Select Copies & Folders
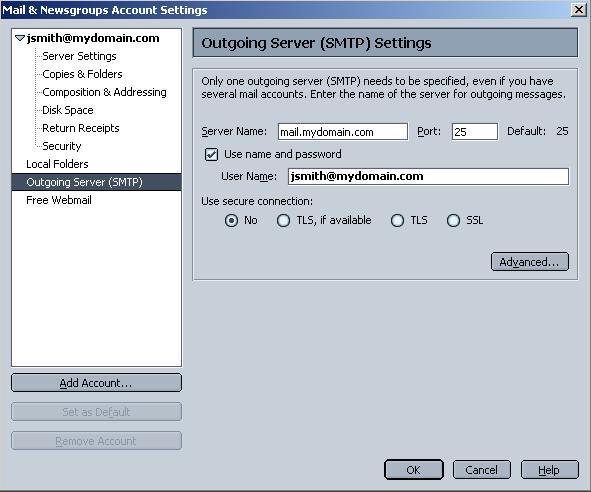Viewport: 591px width, 492px height. point(82,74)
